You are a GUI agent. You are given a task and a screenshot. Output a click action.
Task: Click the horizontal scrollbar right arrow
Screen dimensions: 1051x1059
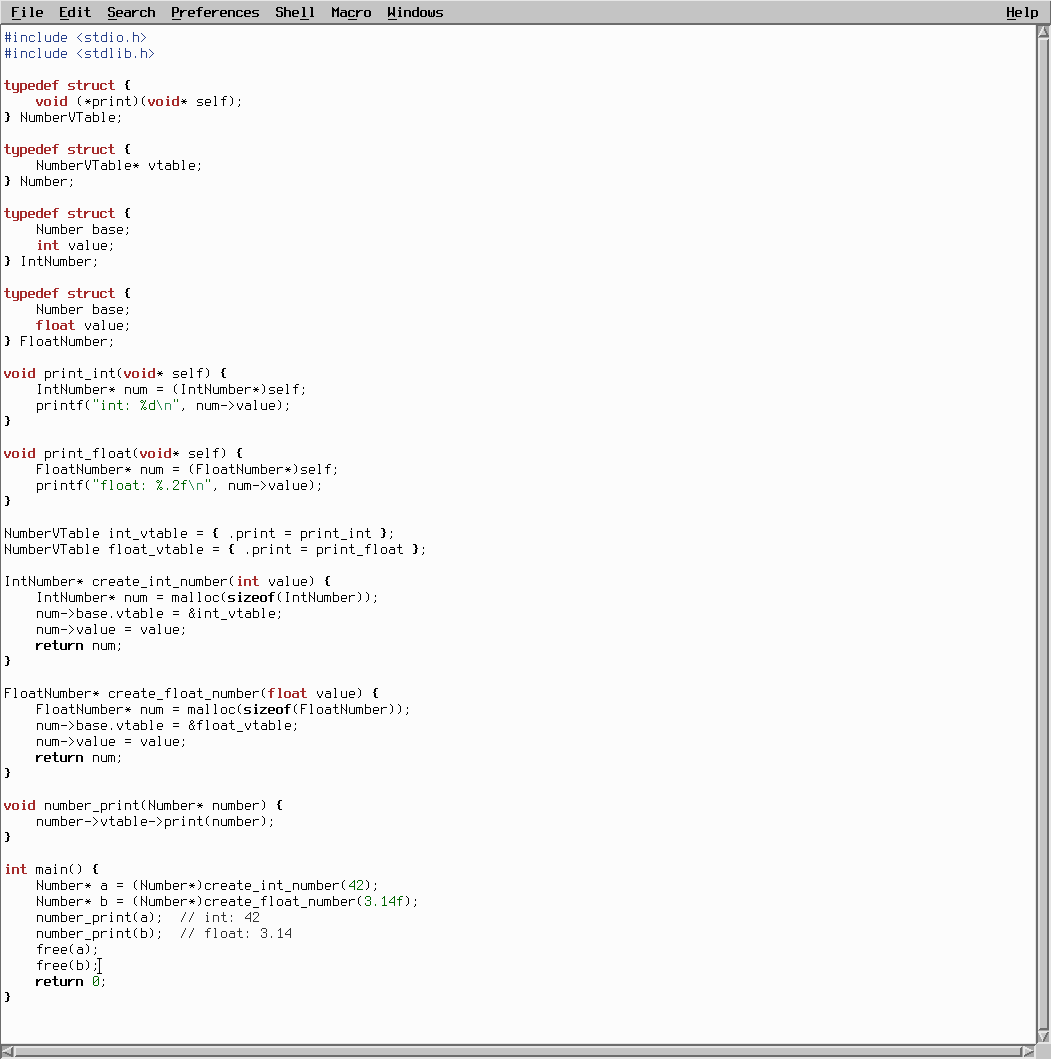[x=1027, y=1051]
